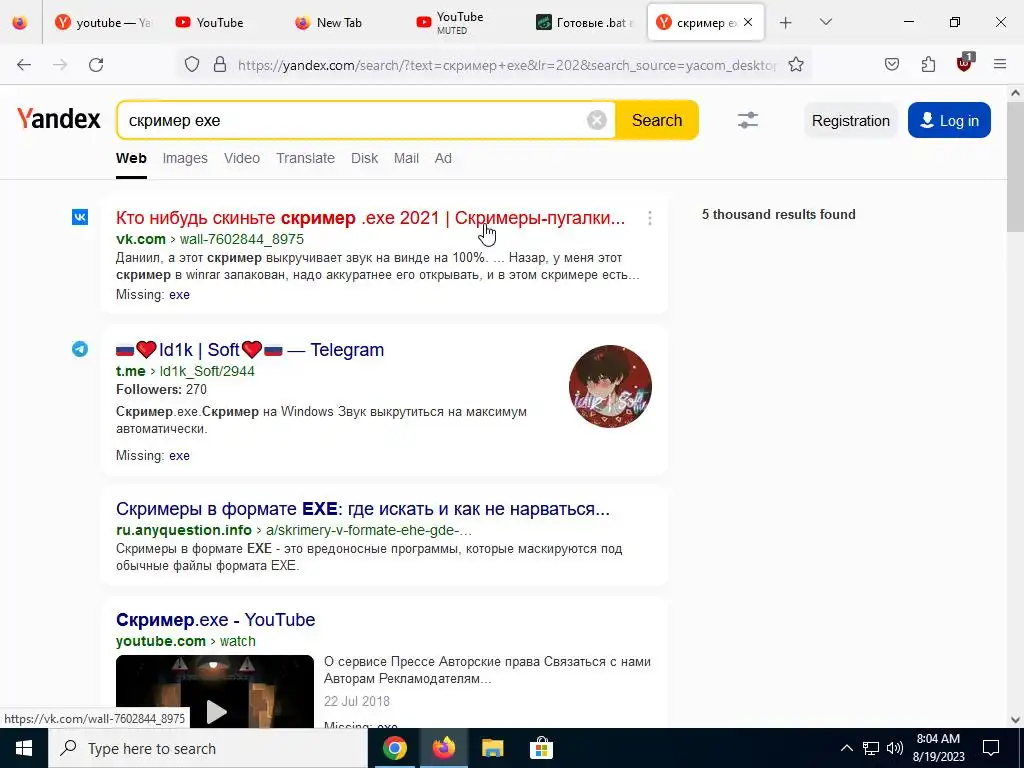The height and width of the screenshot is (768, 1024).
Task: Select the Video search tab
Action: [242, 158]
